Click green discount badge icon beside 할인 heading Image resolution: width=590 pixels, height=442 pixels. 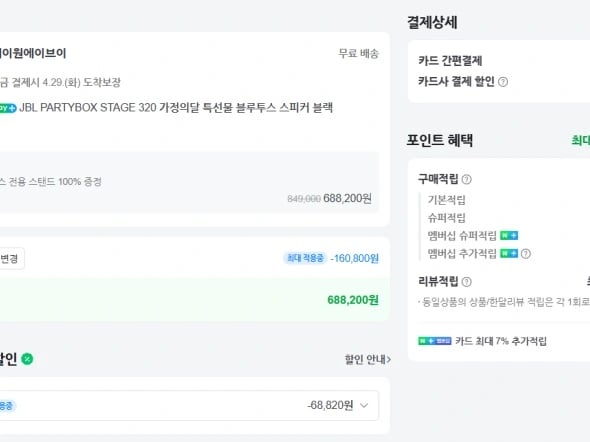[27, 359]
